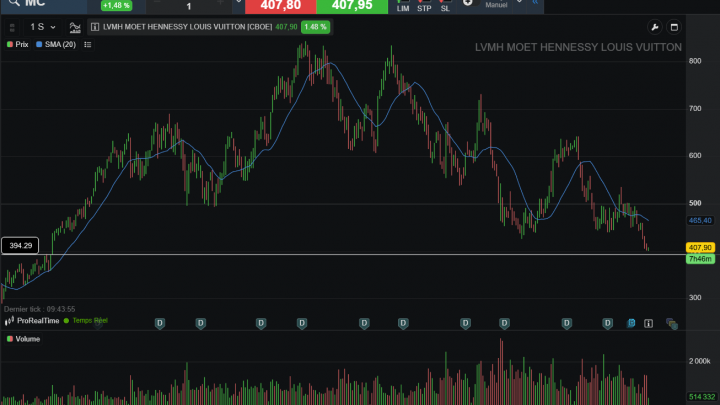Screen dimensions: 720x405
Task: Open the indicator list icon beside SMA (20)
Action: 88,45
